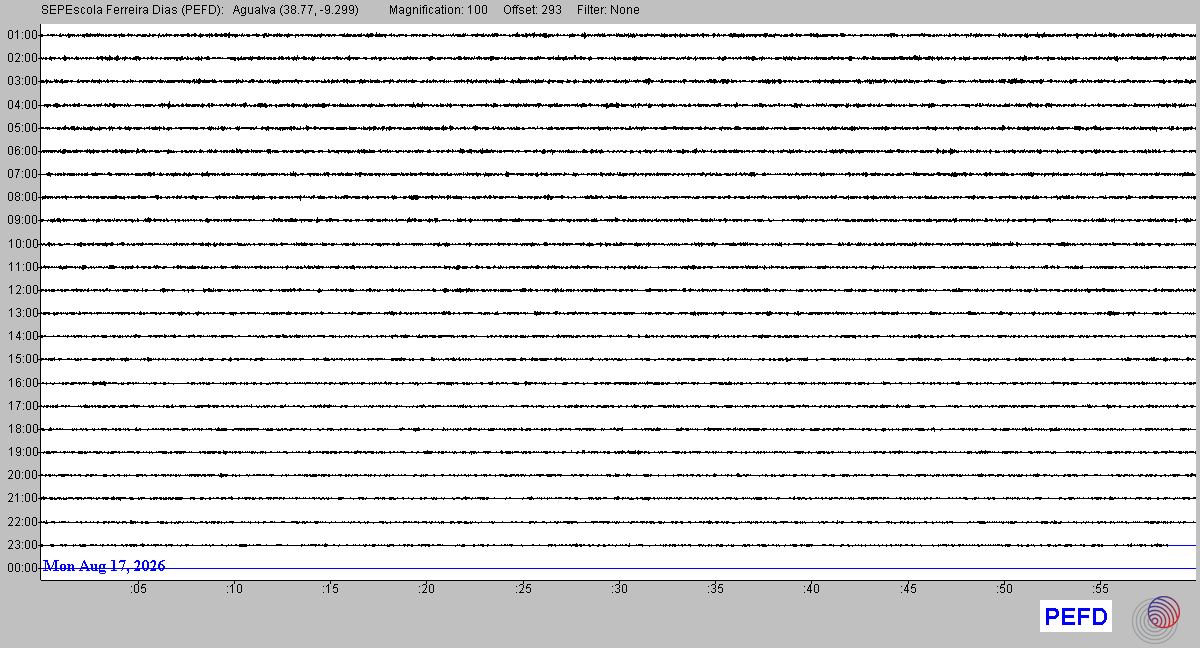
Task: Click the Mon Aug 17, 2026 date label
Action: 104,566
